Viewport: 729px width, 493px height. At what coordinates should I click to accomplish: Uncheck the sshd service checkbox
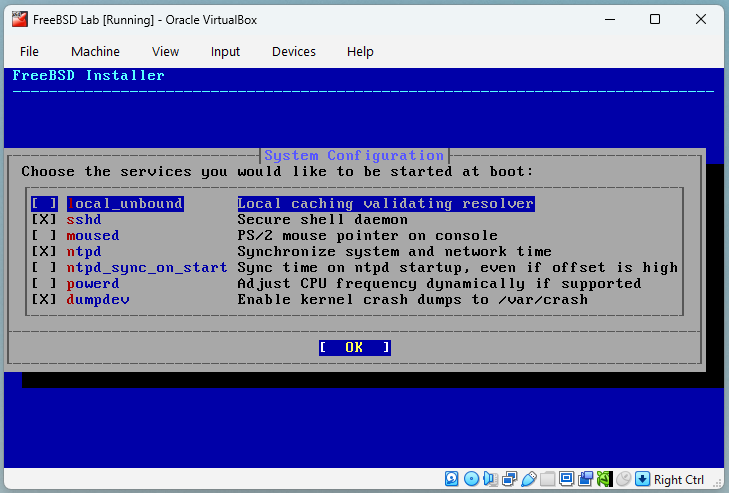pos(44,220)
